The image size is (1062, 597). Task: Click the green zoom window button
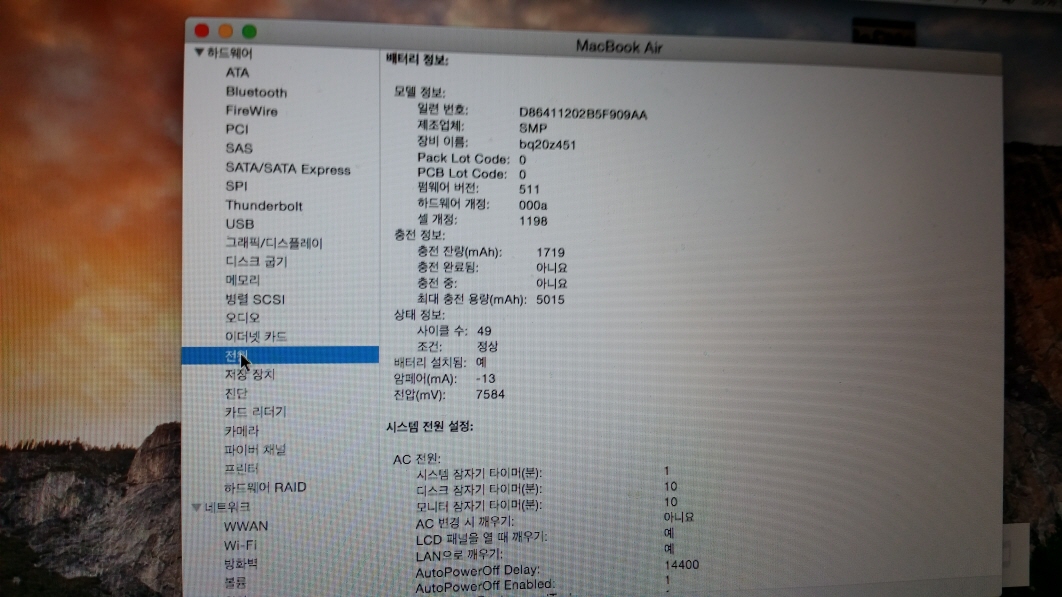(x=249, y=32)
